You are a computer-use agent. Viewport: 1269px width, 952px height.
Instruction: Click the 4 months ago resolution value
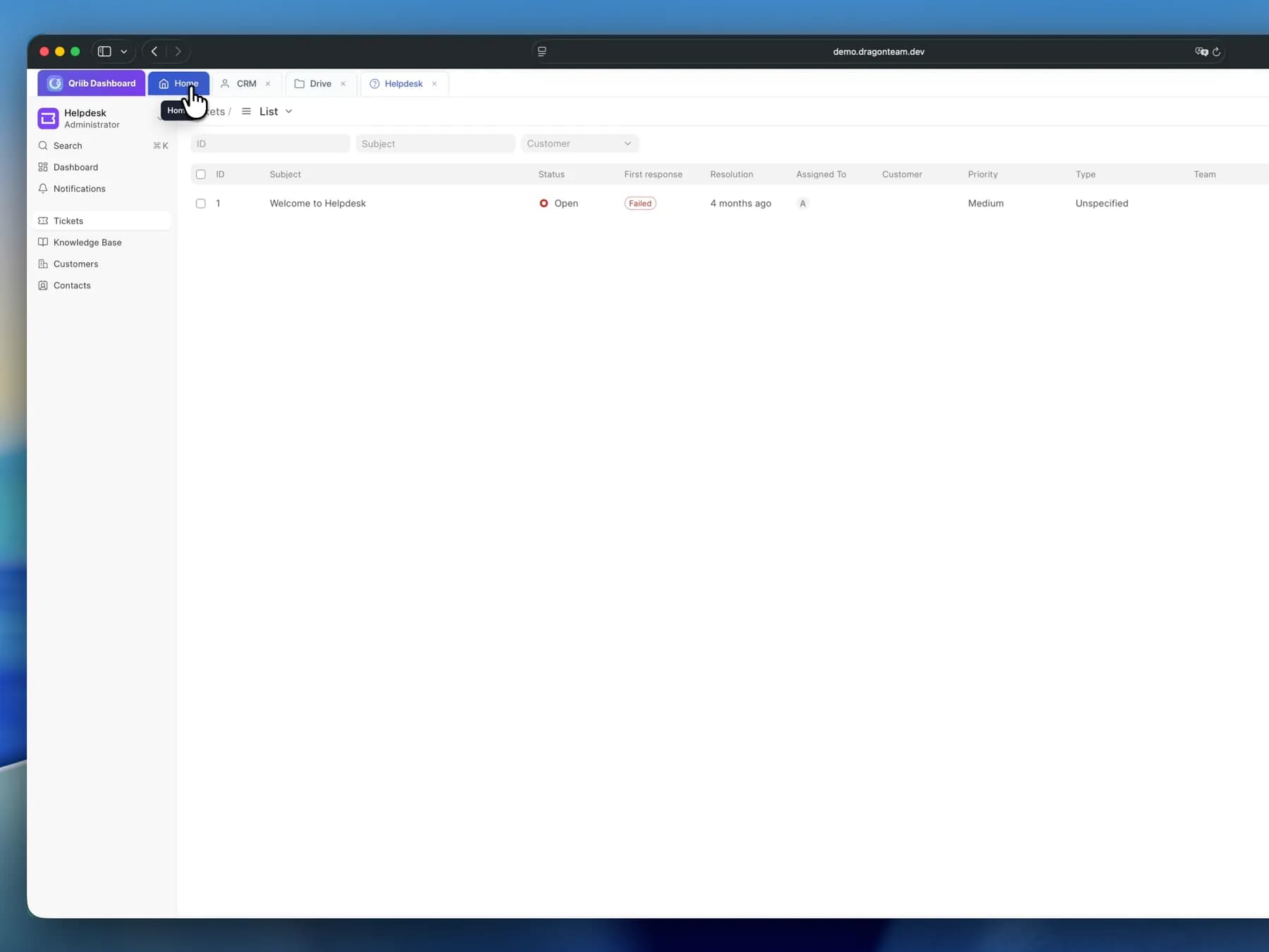tap(740, 204)
